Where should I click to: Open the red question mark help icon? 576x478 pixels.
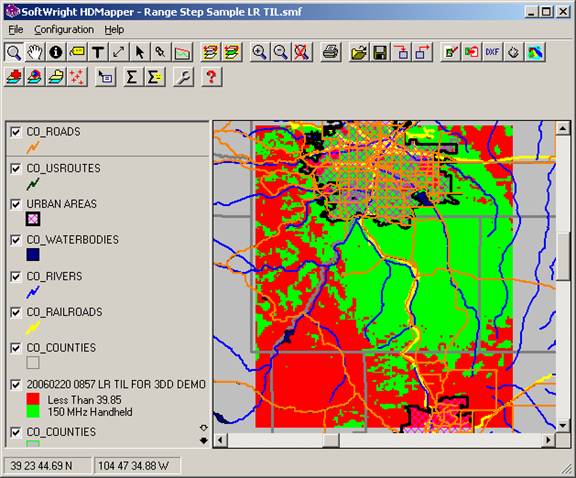pyautogui.click(x=211, y=77)
